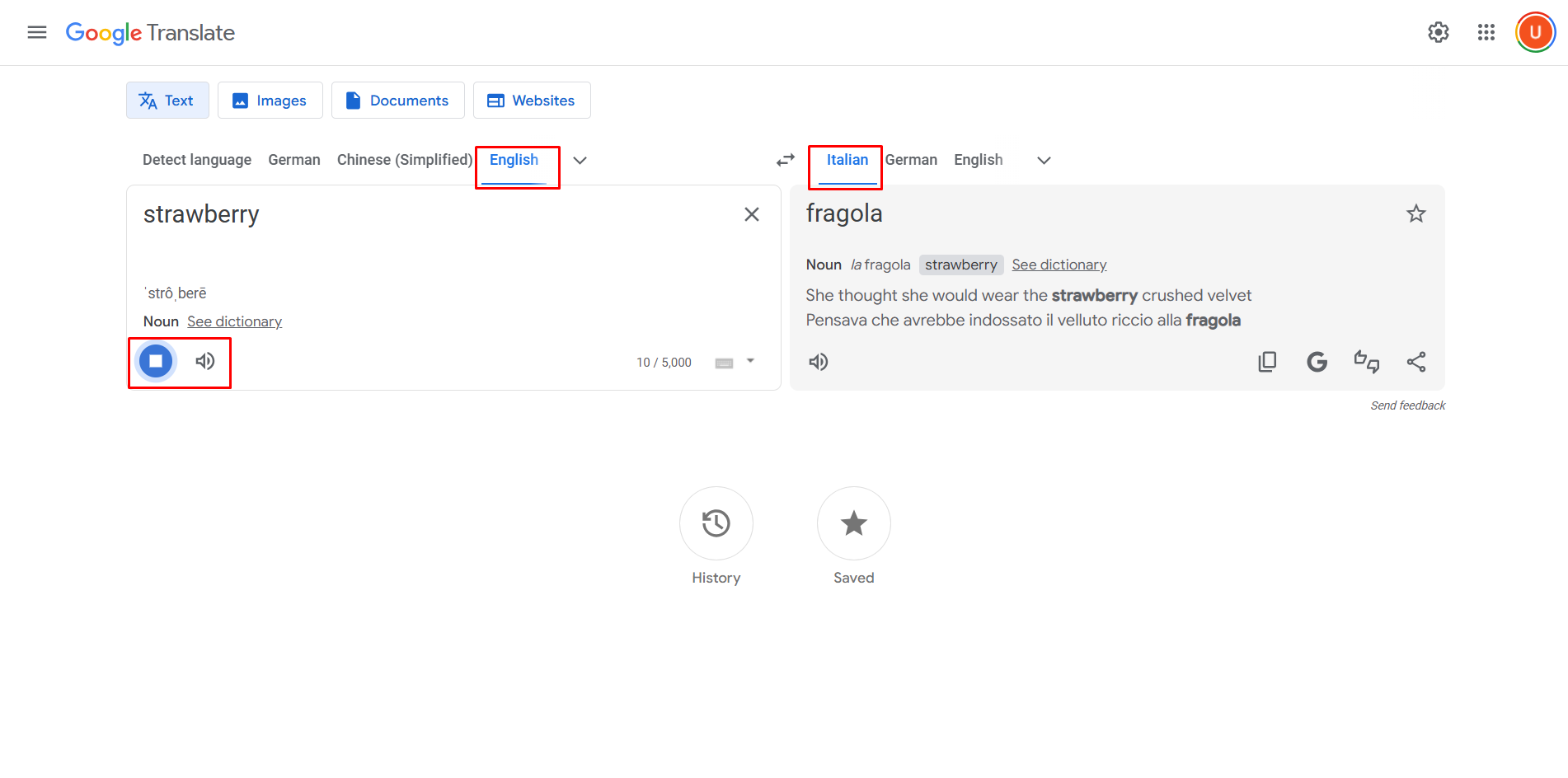1568x778 pixels.
Task: Open See dictionary for fragola
Action: click(1059, 264)
